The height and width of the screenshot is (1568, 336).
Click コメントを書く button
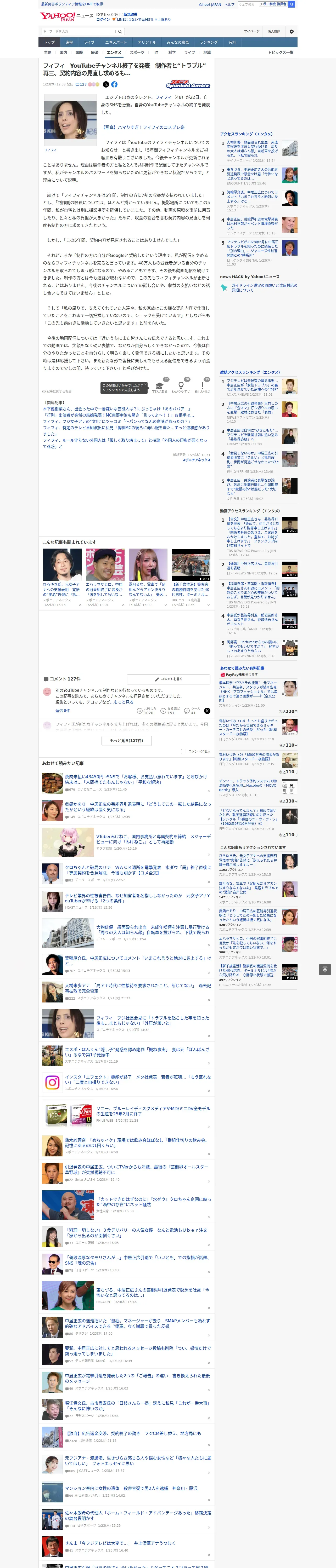pos(168,679)
